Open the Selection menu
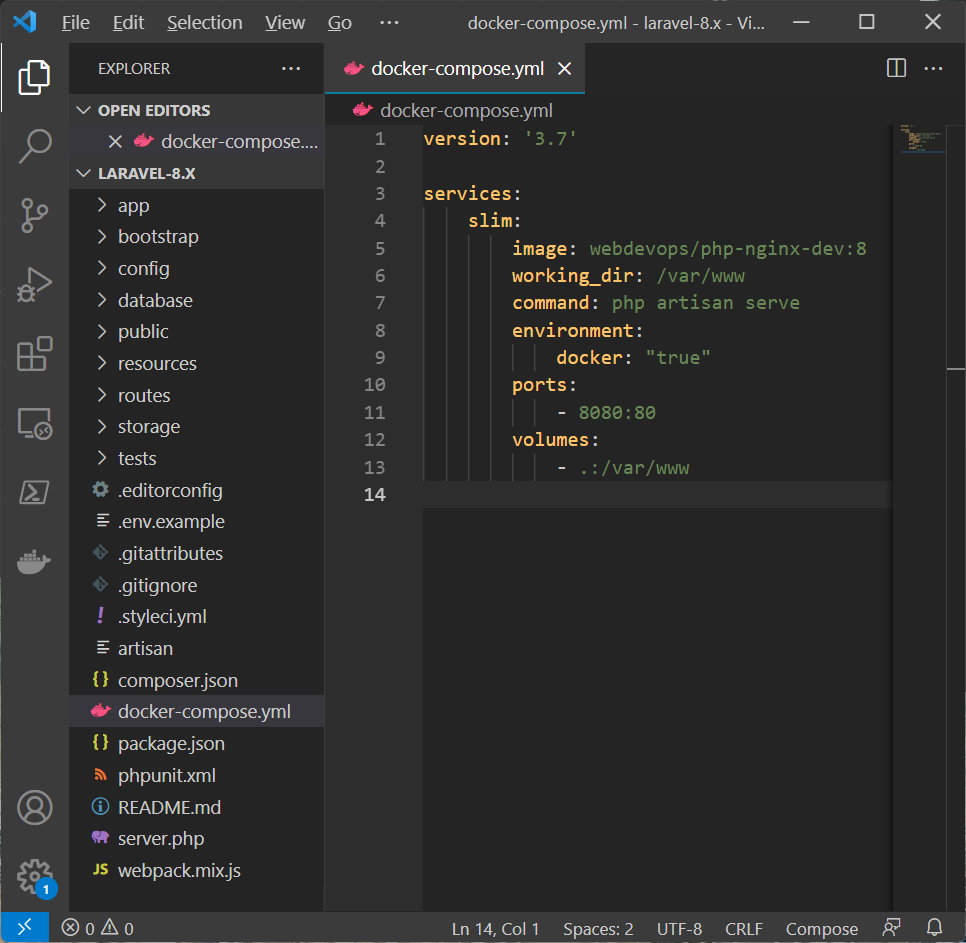Viewport: 966px width, 943px height. coord(205,23)
